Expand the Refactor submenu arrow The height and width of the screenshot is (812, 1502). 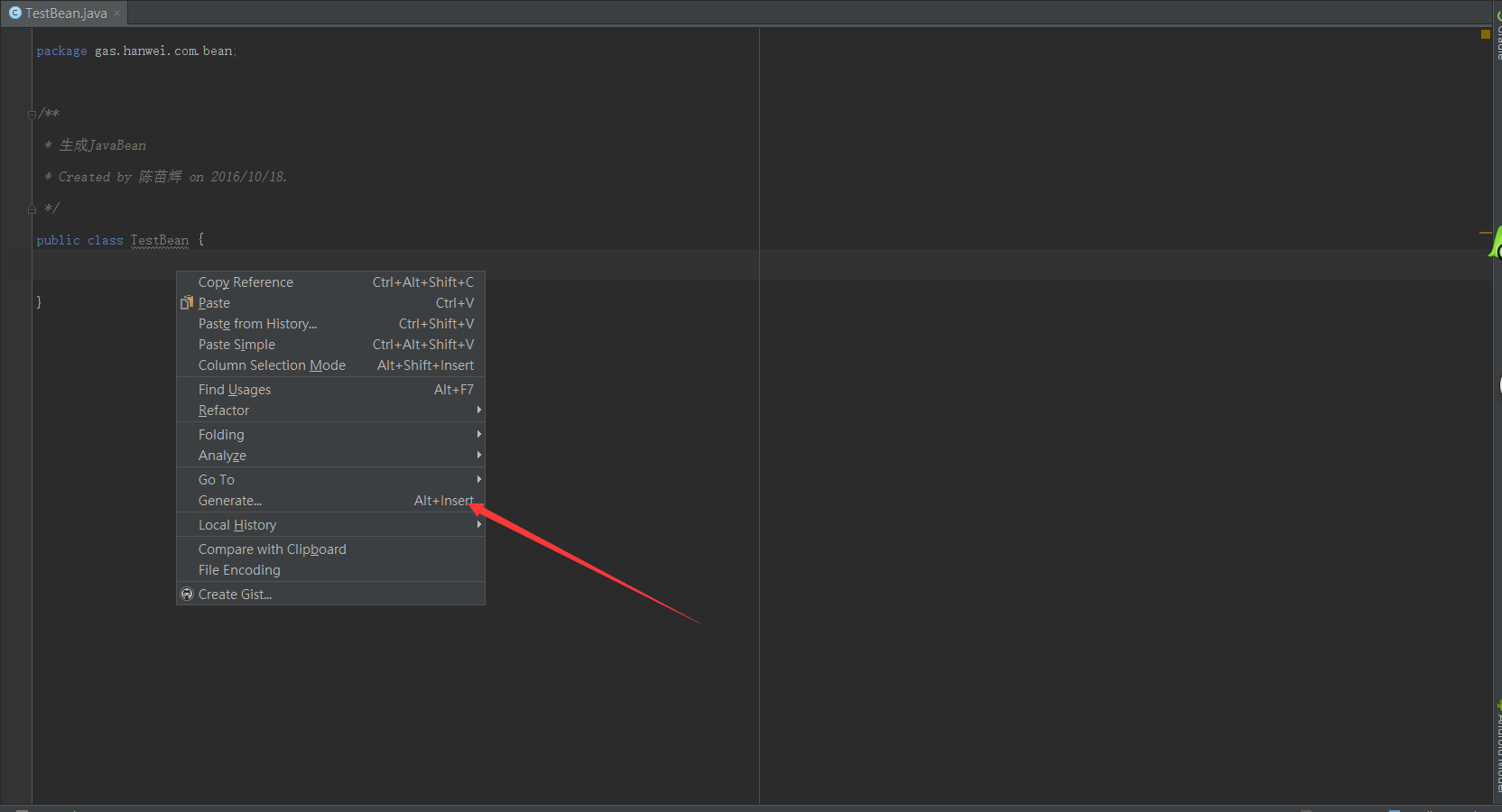(x=478, y=411)
